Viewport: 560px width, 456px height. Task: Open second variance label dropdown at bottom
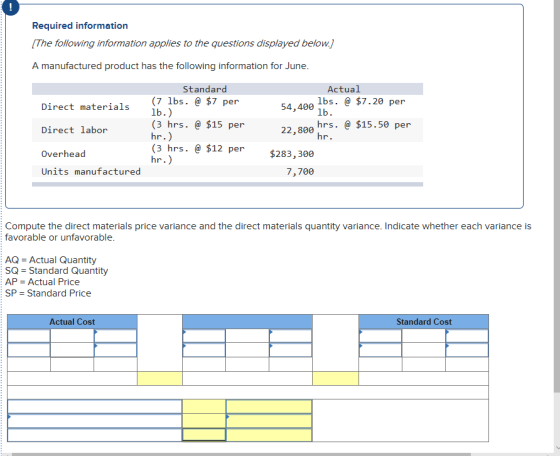point(95,421)
